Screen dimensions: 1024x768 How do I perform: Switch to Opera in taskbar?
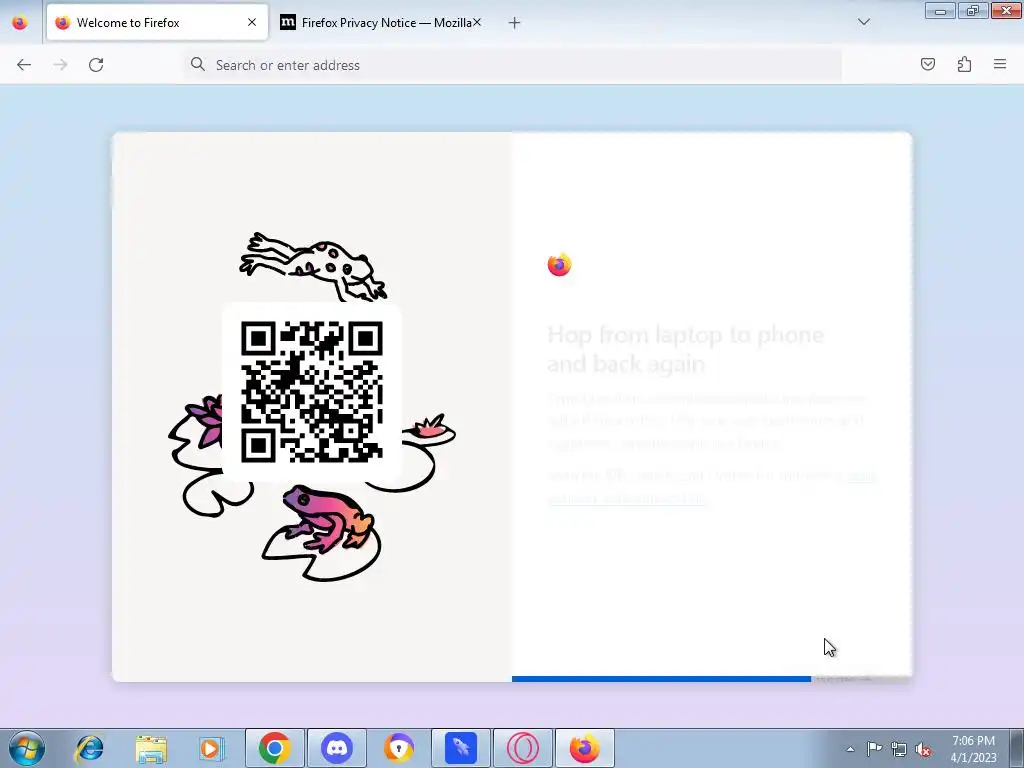523,748
